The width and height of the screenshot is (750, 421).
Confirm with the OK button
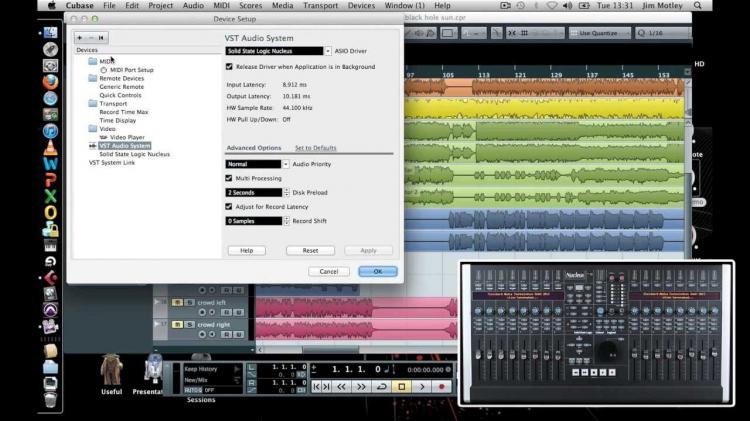[x=378, y=271]
